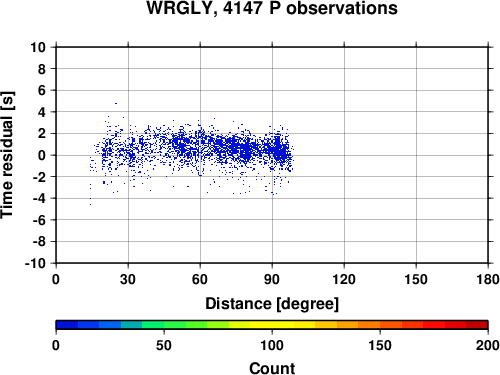
Task: Click the y-axis tick label 10
Action: point(38,47)
